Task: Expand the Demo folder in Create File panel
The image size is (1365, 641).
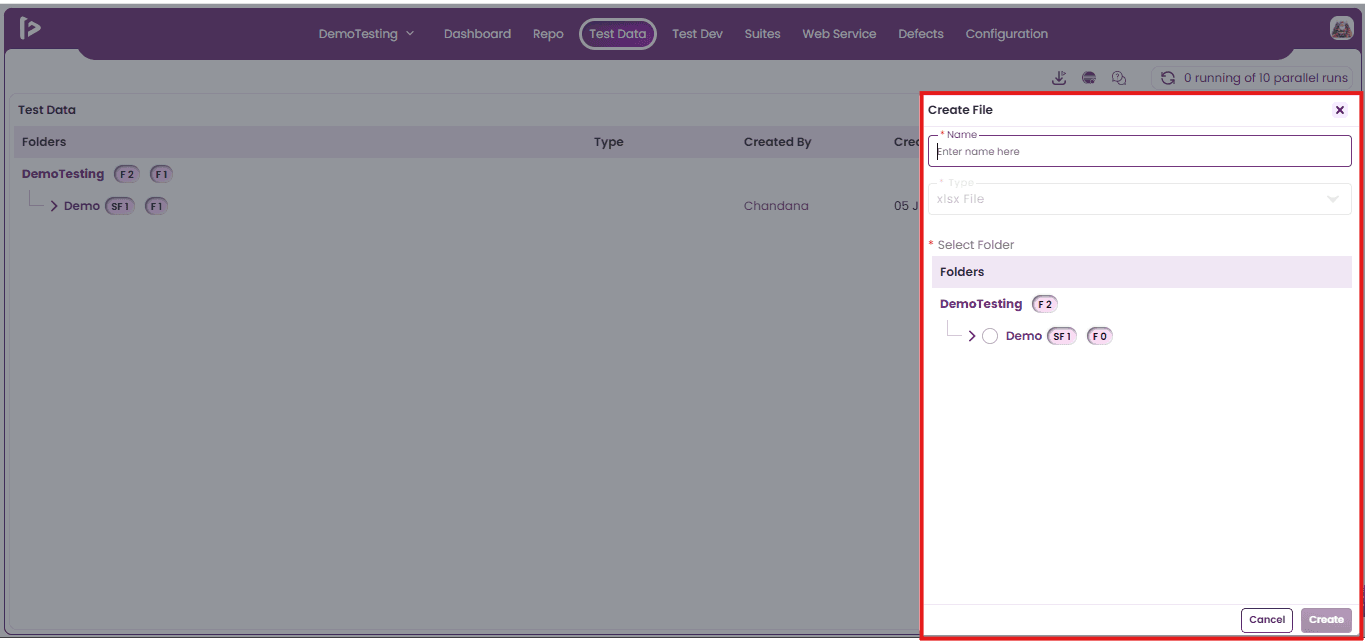Action: [972, 336]
